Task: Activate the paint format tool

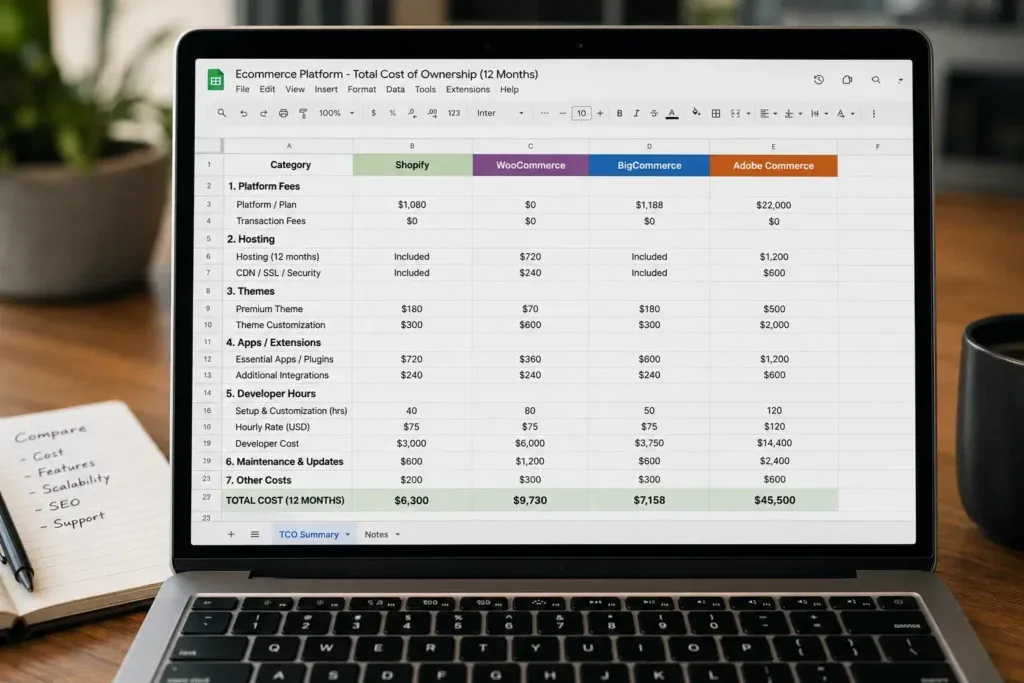Action: pyautogui.click(x=303, y=113)
